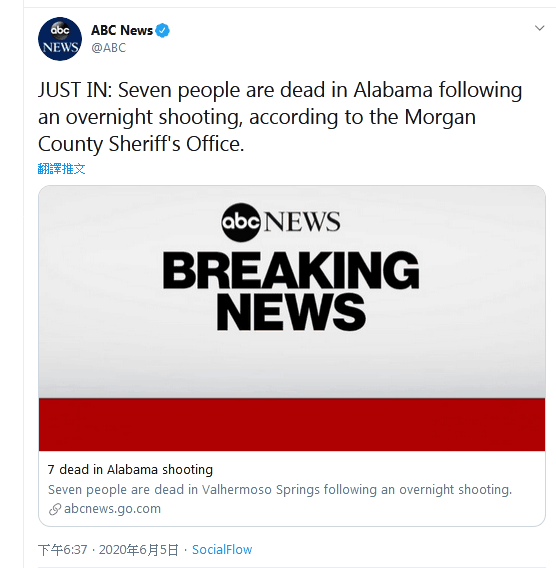Open the SocialFlow source link

222,550
